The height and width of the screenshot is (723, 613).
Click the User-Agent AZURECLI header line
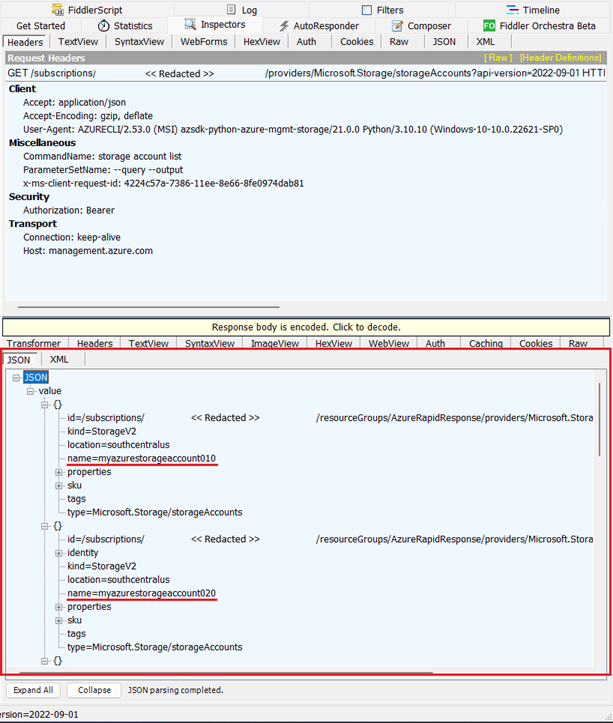293,130
